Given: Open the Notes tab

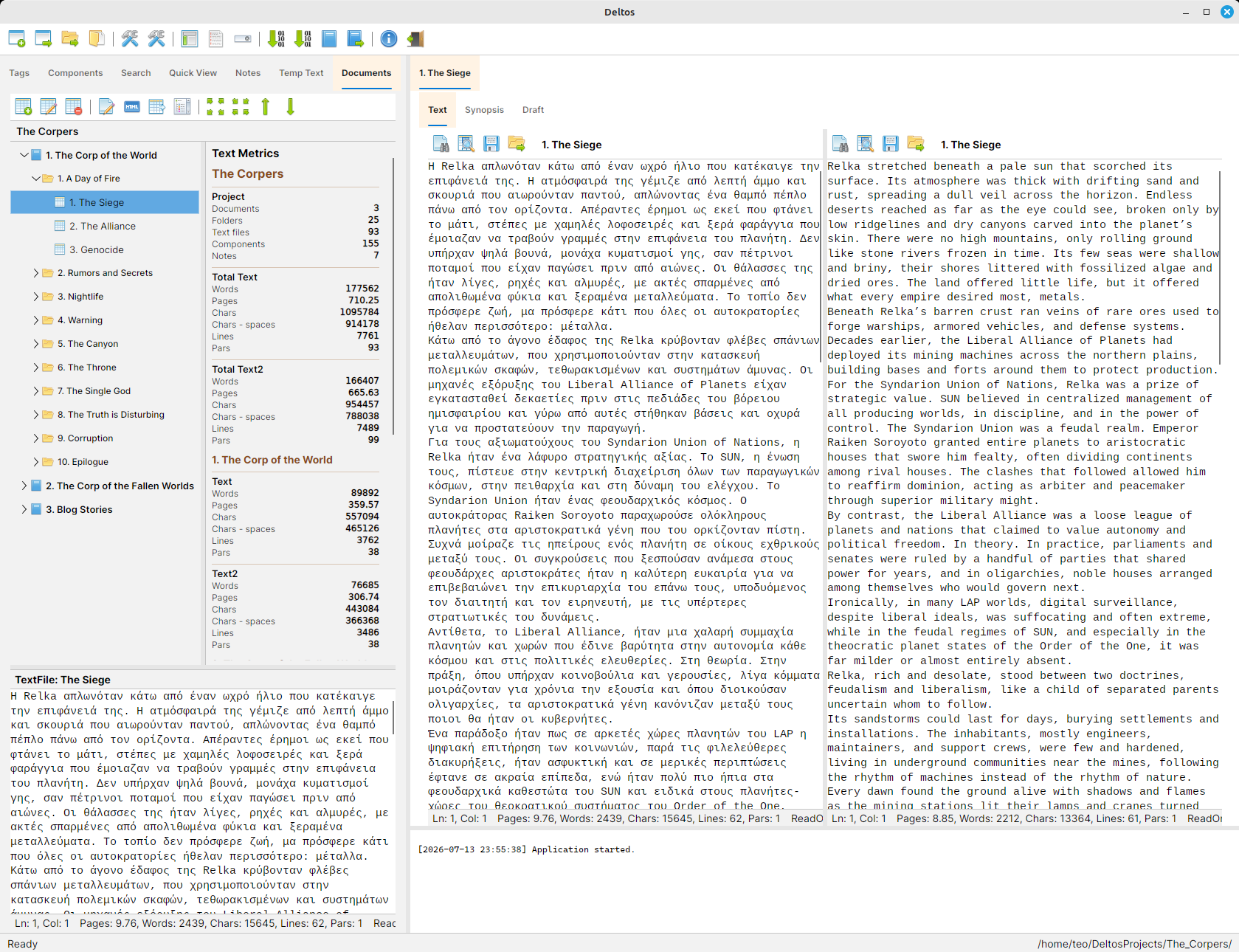Looking at the screenshot, I should point(248,73).
